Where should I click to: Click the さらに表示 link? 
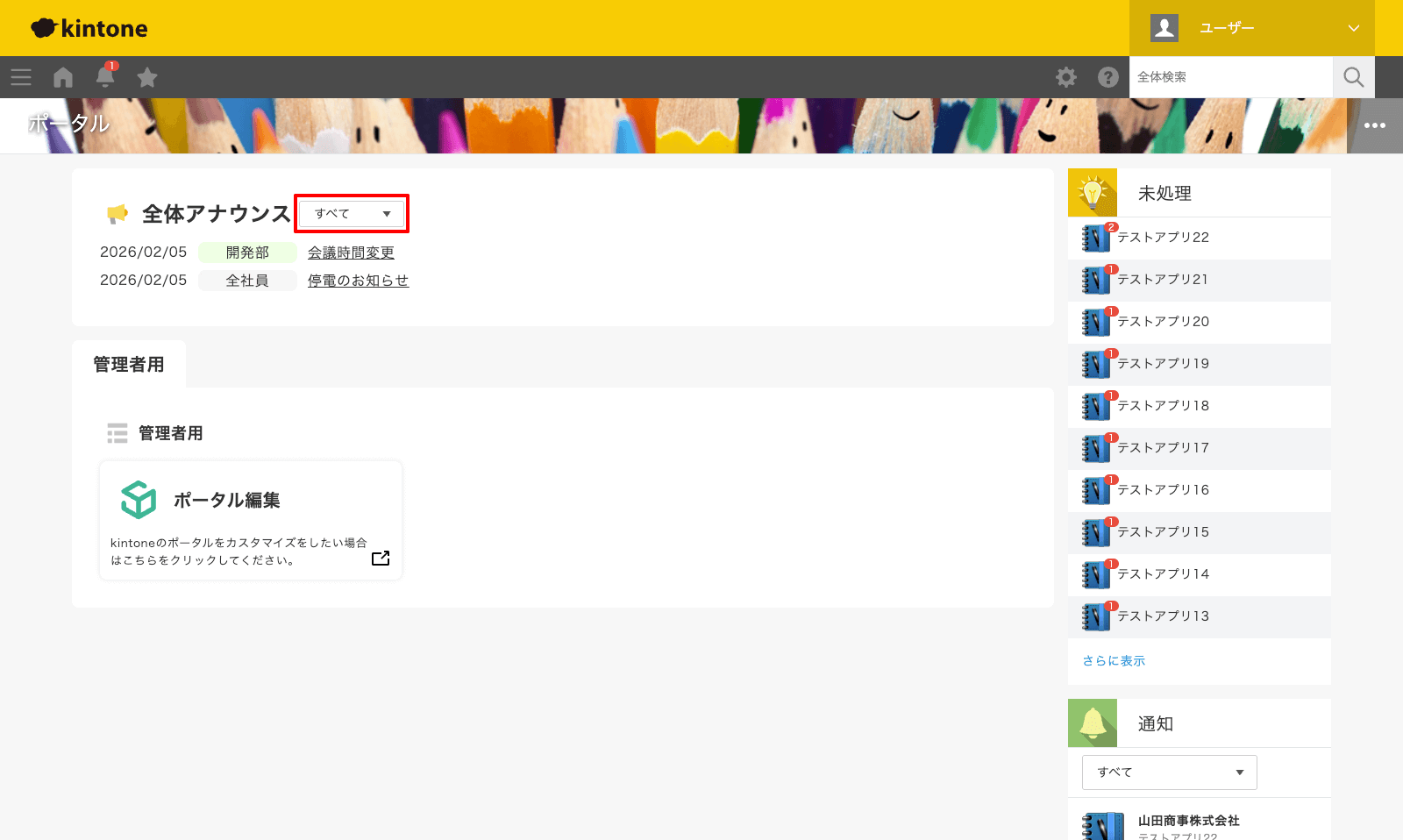pos(1114,661)
